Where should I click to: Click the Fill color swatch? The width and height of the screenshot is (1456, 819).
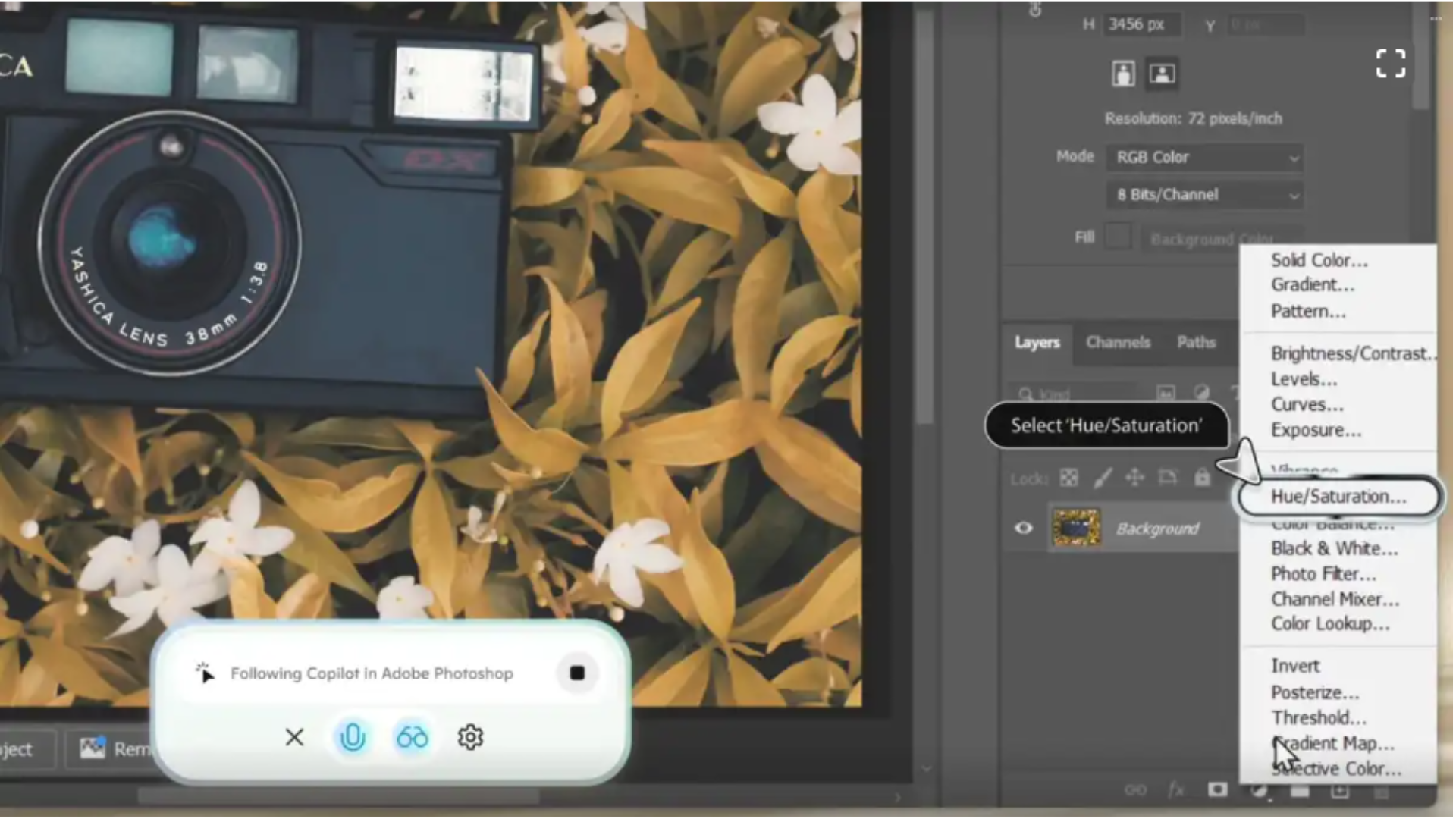1118,237
